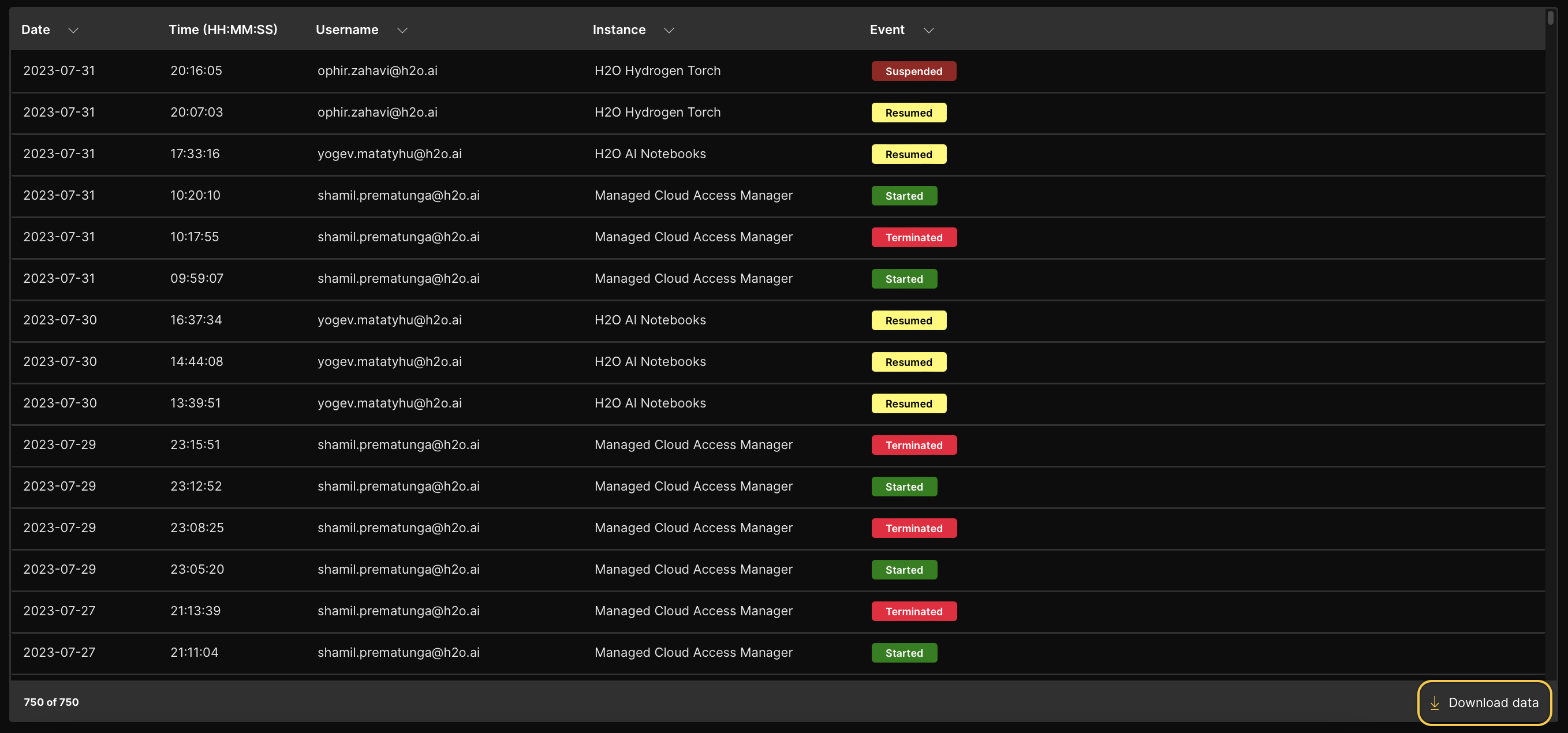Viewport: 1568px width, 733px height.
Task: Click H2O Hydrogen Torch instance on the first row
Action: pyautogui.click(x=658, y=70)
